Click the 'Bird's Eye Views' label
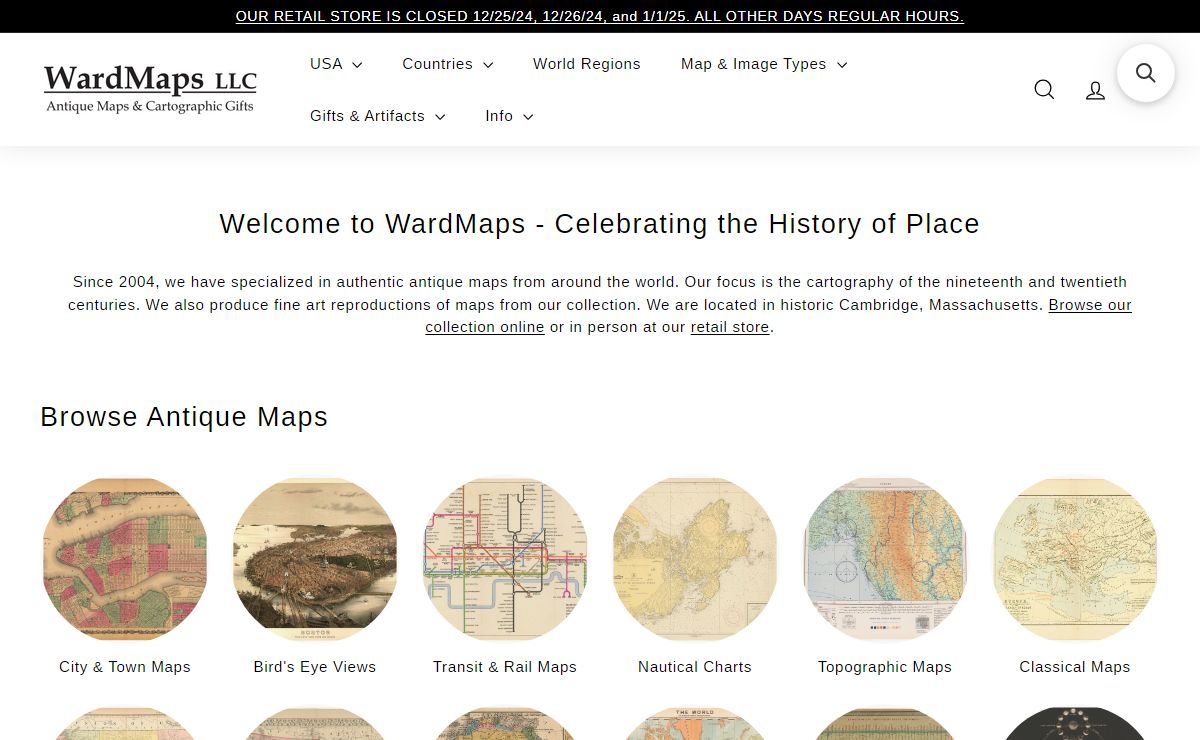1200x740 pixels. pyautogui.click(x=315, y=667)
